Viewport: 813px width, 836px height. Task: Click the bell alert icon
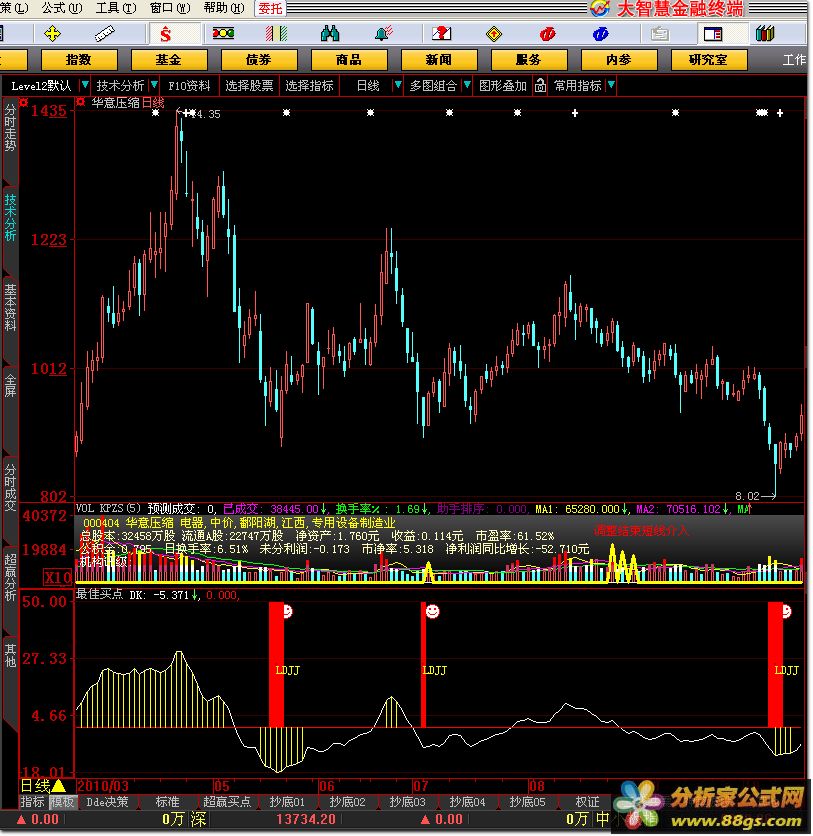[x=384, y=34]
